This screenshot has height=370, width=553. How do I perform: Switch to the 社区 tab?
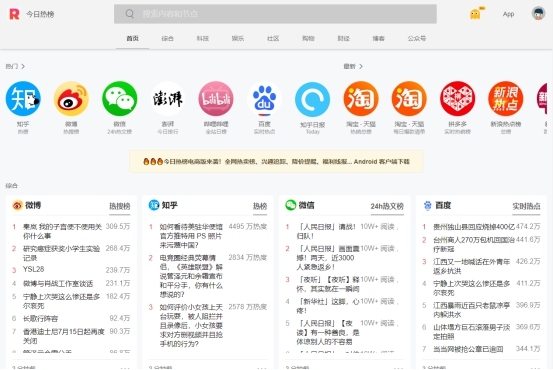coord(273,38)
